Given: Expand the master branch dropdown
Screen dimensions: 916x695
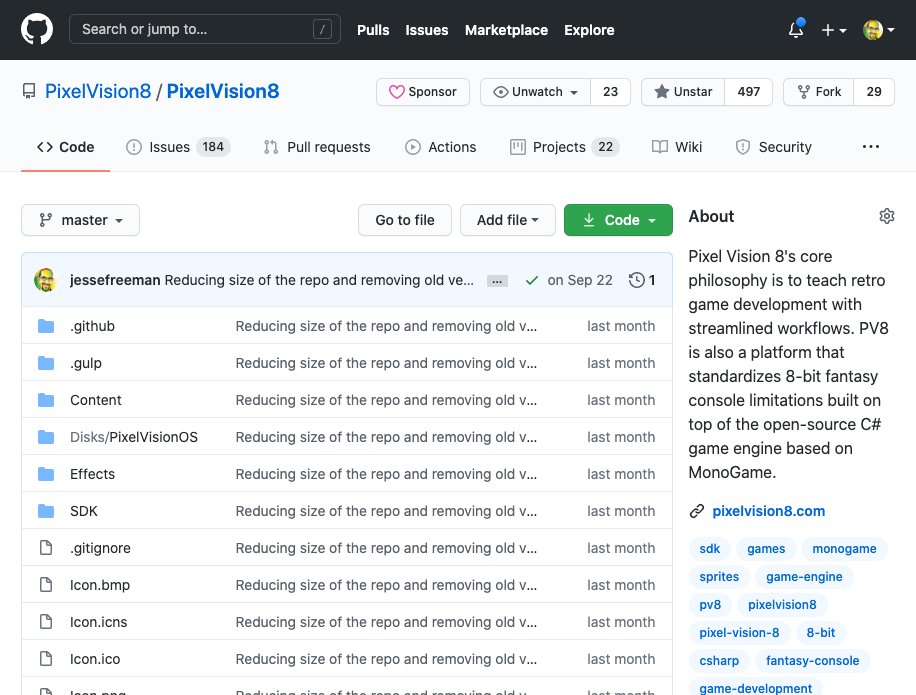Looking at the screenshot, I should [x=81, y=220].
